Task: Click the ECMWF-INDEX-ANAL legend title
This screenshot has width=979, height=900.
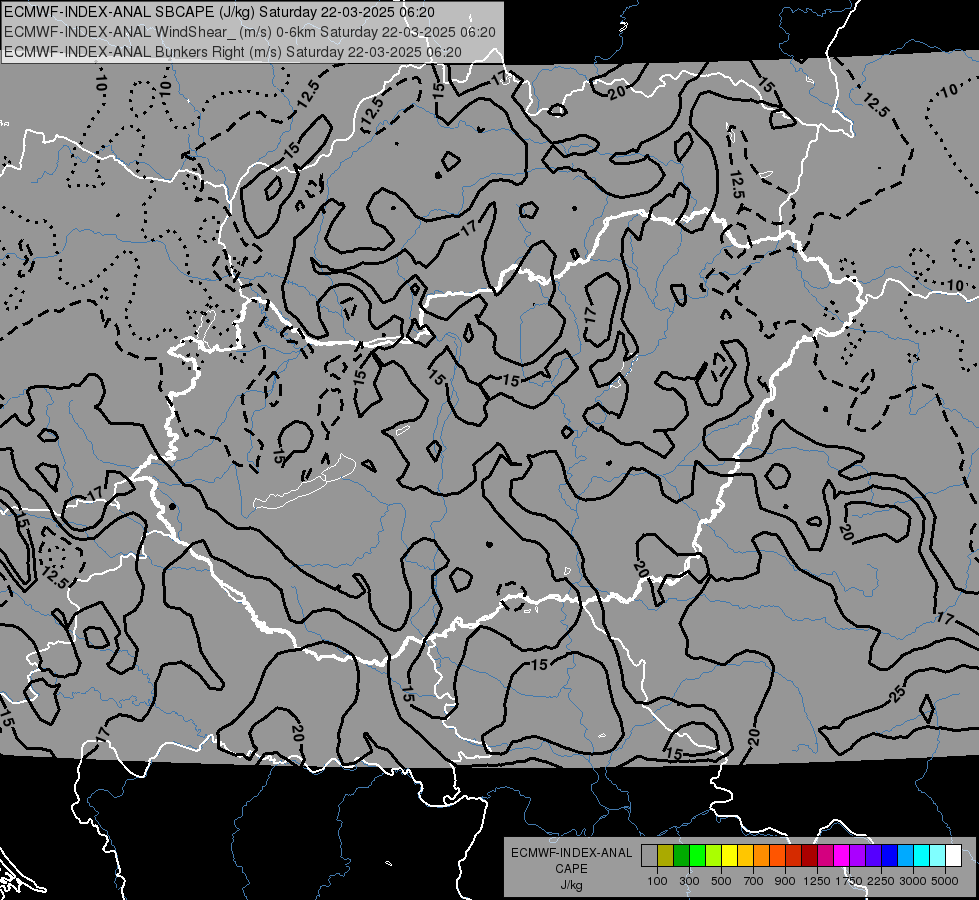Action: (571, 853)
